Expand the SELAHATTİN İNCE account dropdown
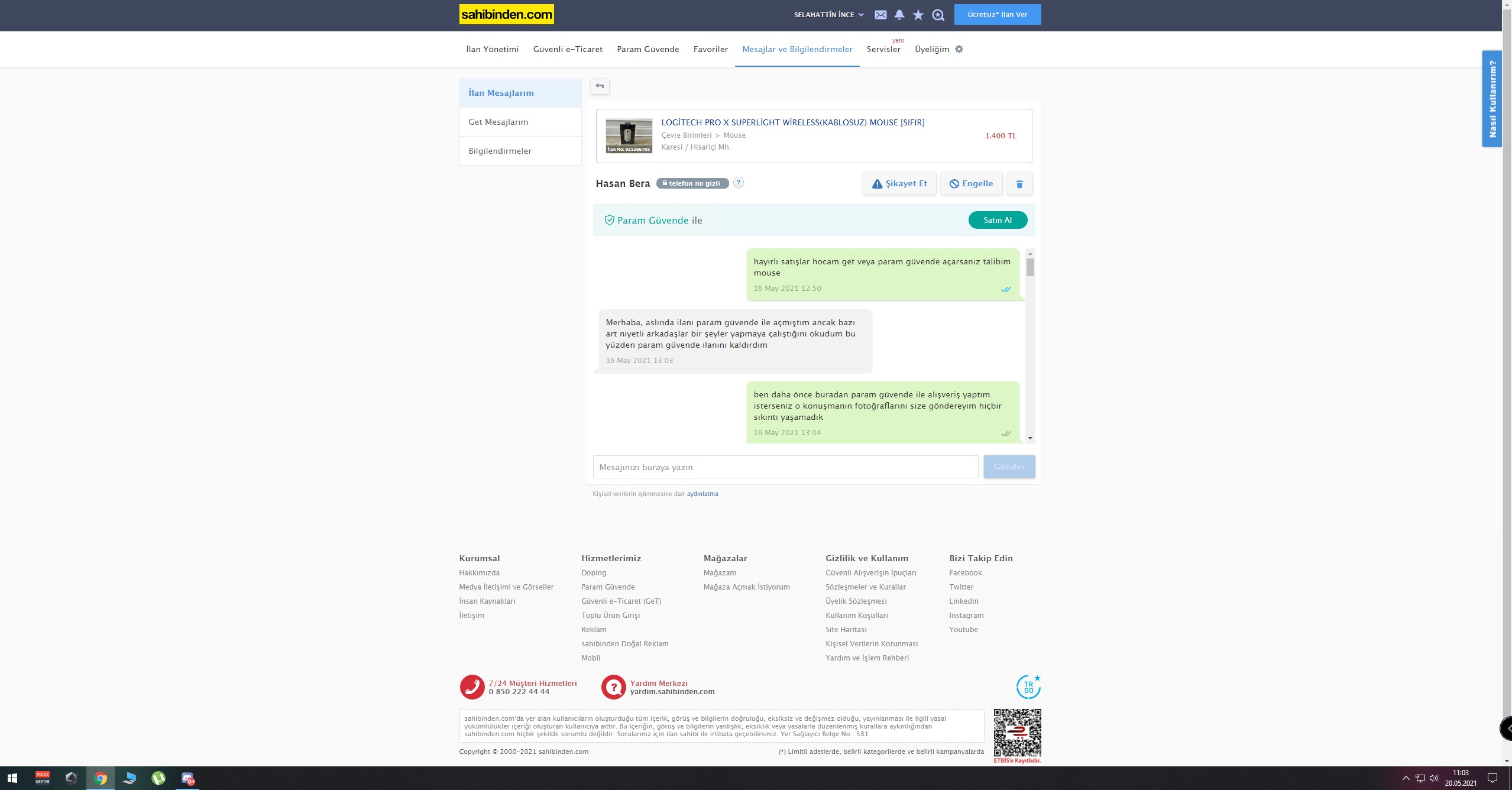The width and height of the screenshot is (1512, 790). (829, 15)
